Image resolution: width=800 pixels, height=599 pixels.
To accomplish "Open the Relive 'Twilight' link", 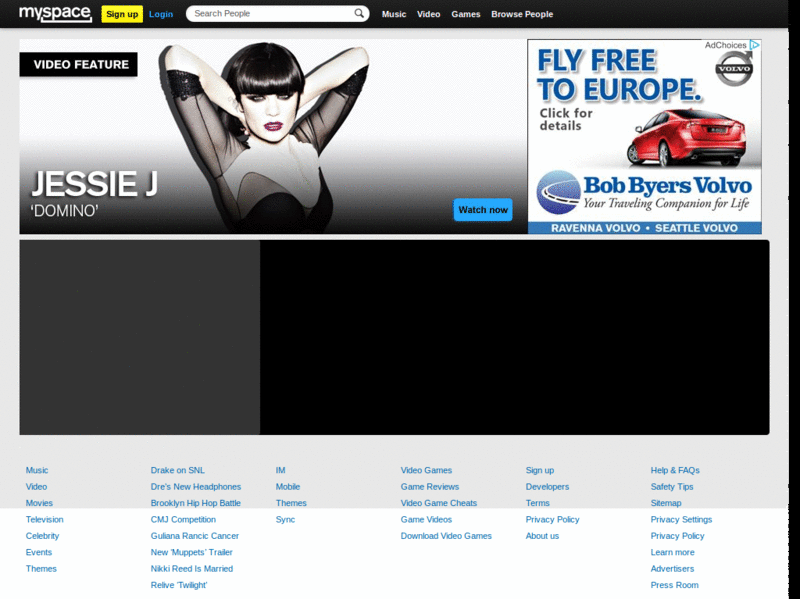I will pos(179,585).
